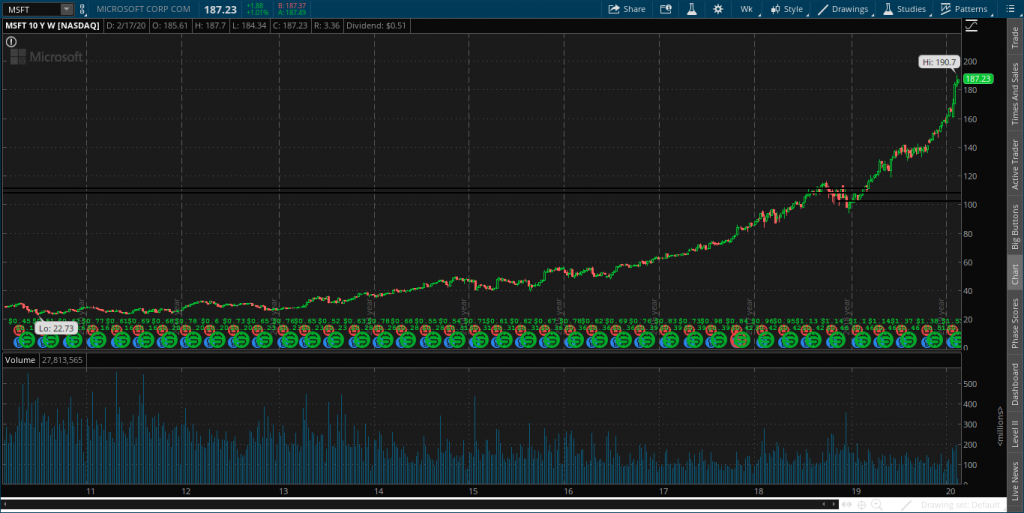Share the chart via Share button
This screenshot has height=513, width=1024.
627,9
